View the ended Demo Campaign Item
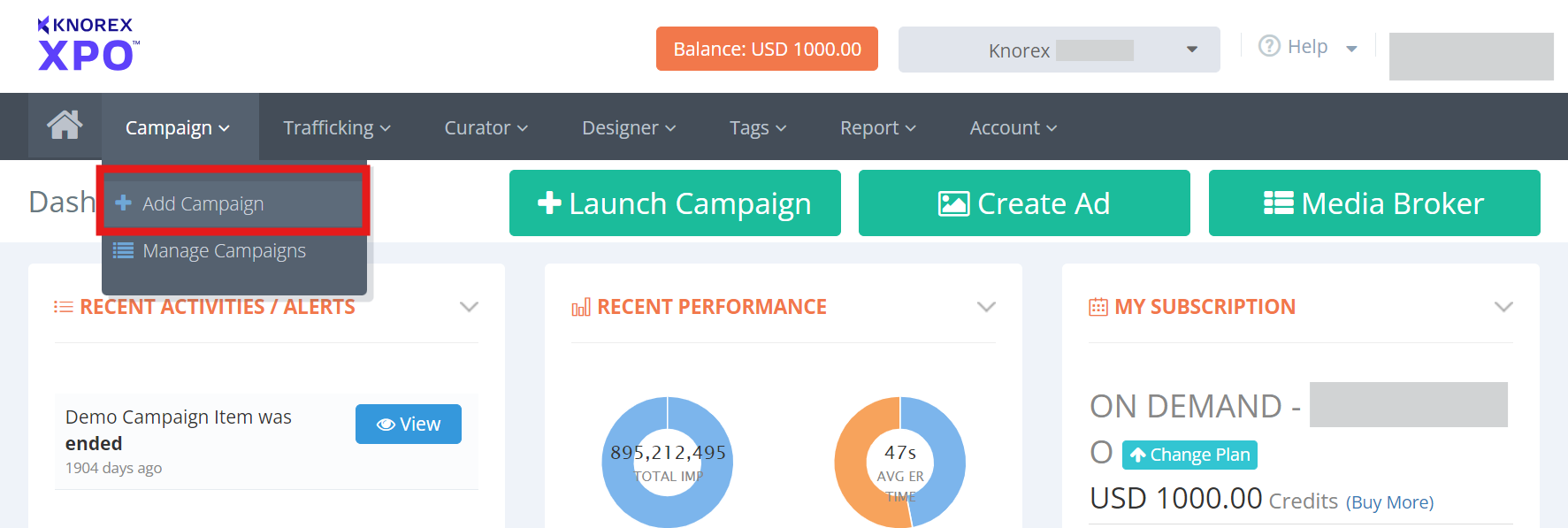Screen dimensions: 1568x528 pyautogui.click(x=408, y=425)
